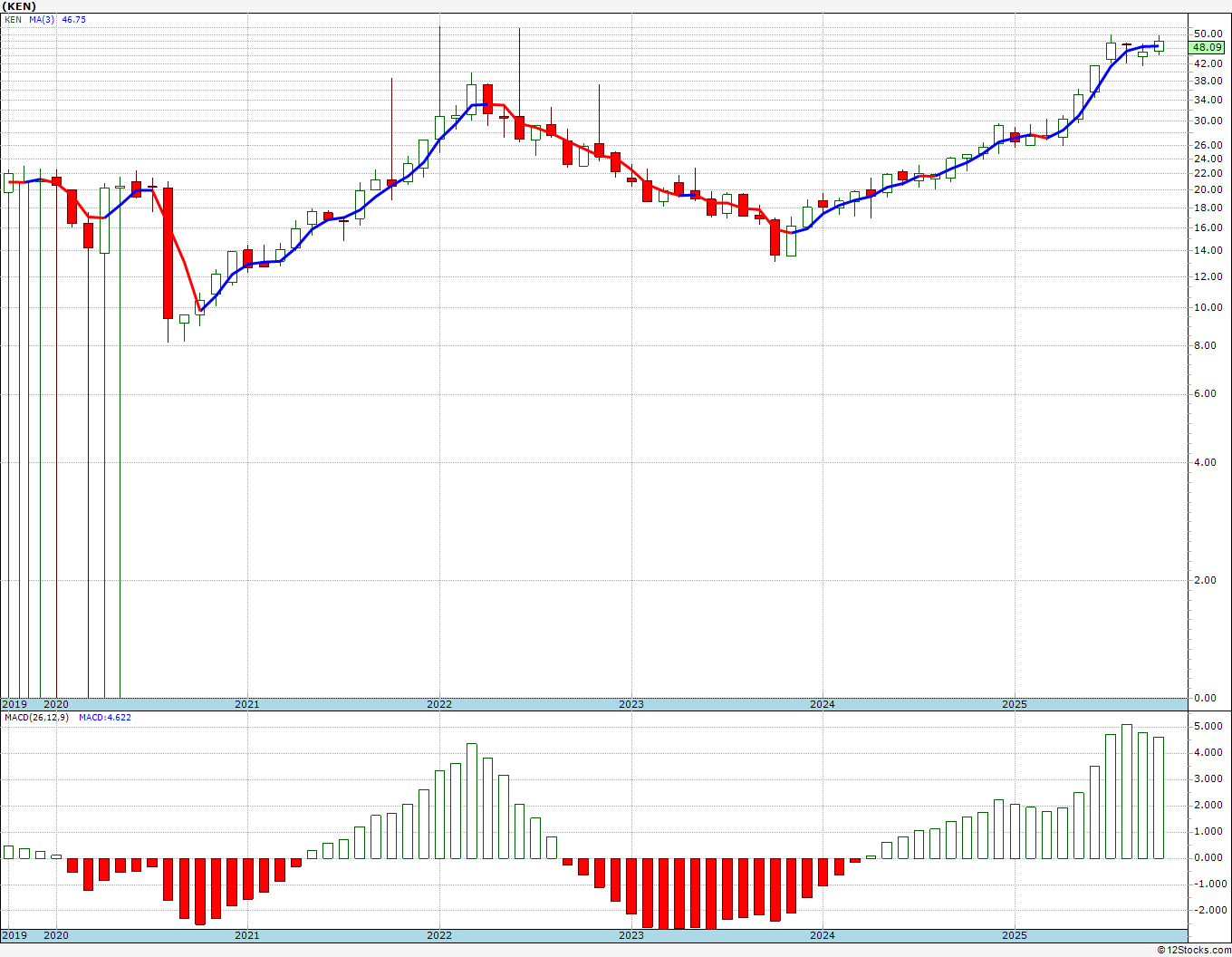Select 2020 on the price chart time axis

coord(56,704)
